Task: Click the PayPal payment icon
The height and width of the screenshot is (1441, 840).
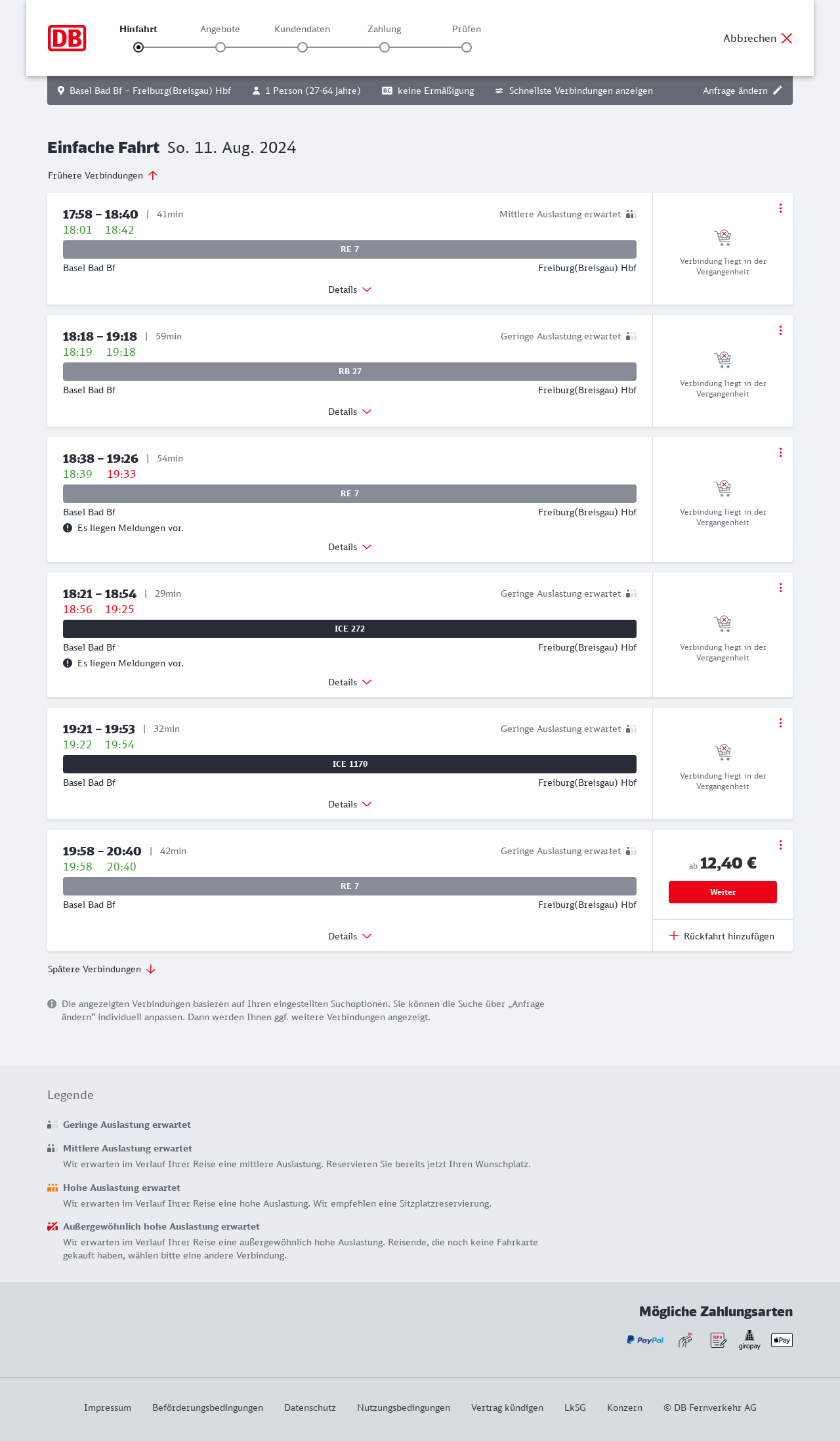Action: [x=645, y=1340]
